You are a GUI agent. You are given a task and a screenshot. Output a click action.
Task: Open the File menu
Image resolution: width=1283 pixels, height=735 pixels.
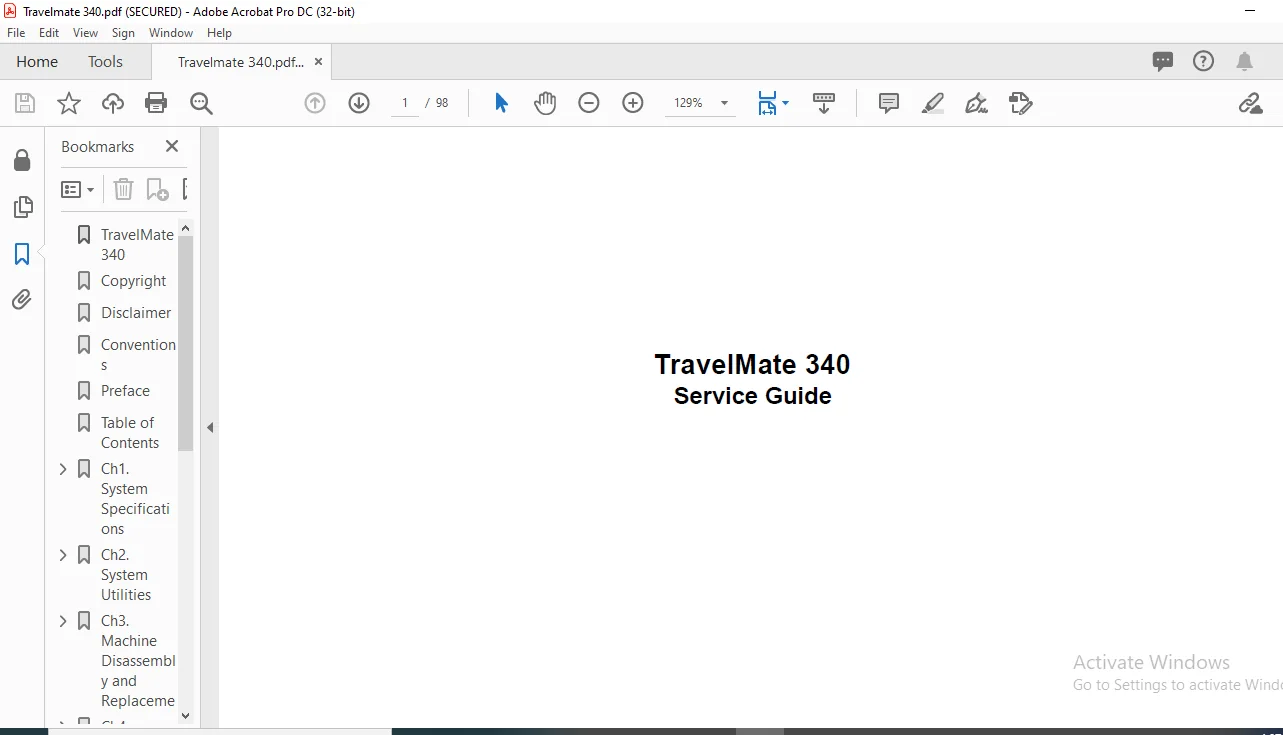(x=16, y=33)
